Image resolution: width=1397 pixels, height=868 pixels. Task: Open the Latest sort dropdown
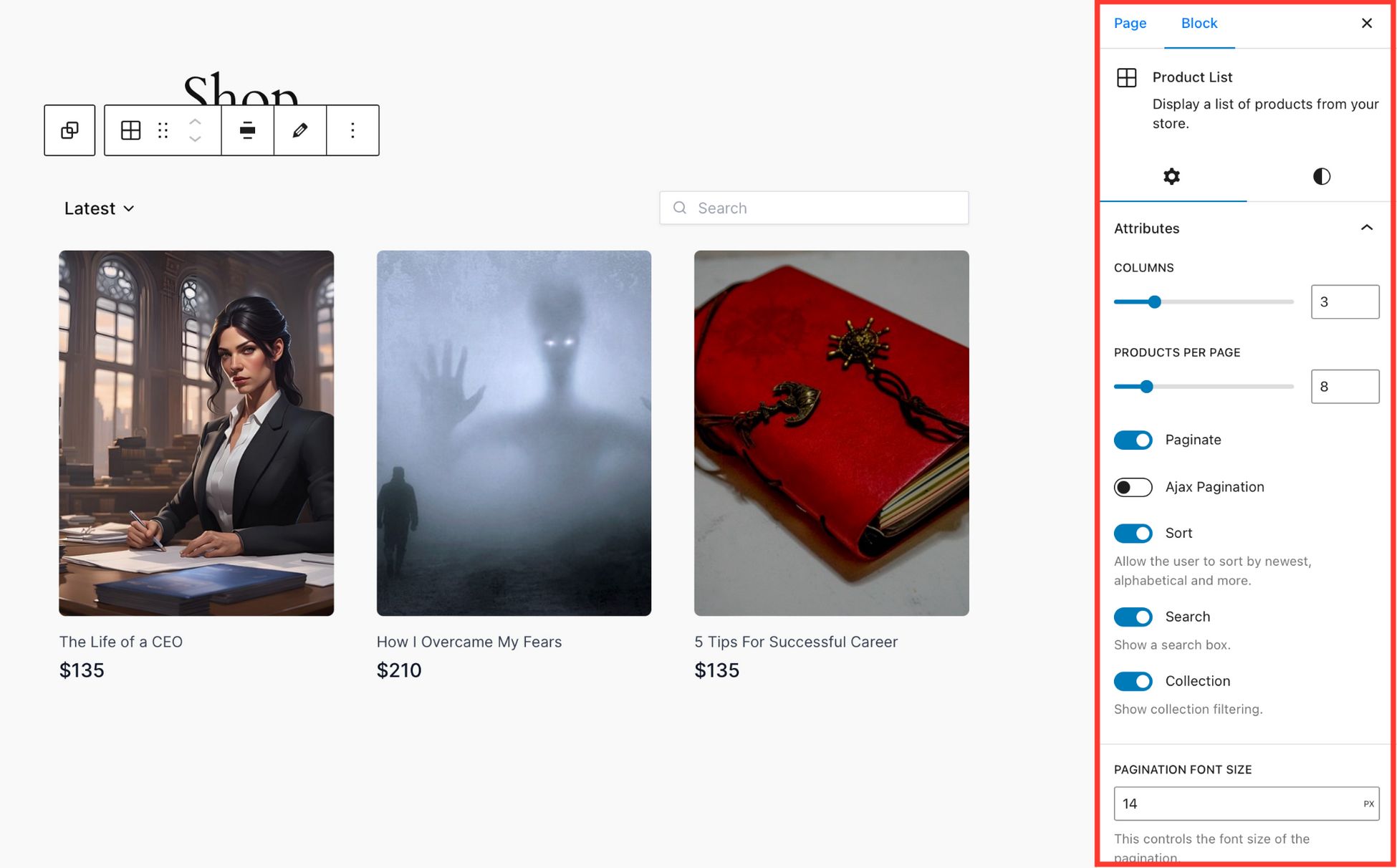click(x=98, y=208)
